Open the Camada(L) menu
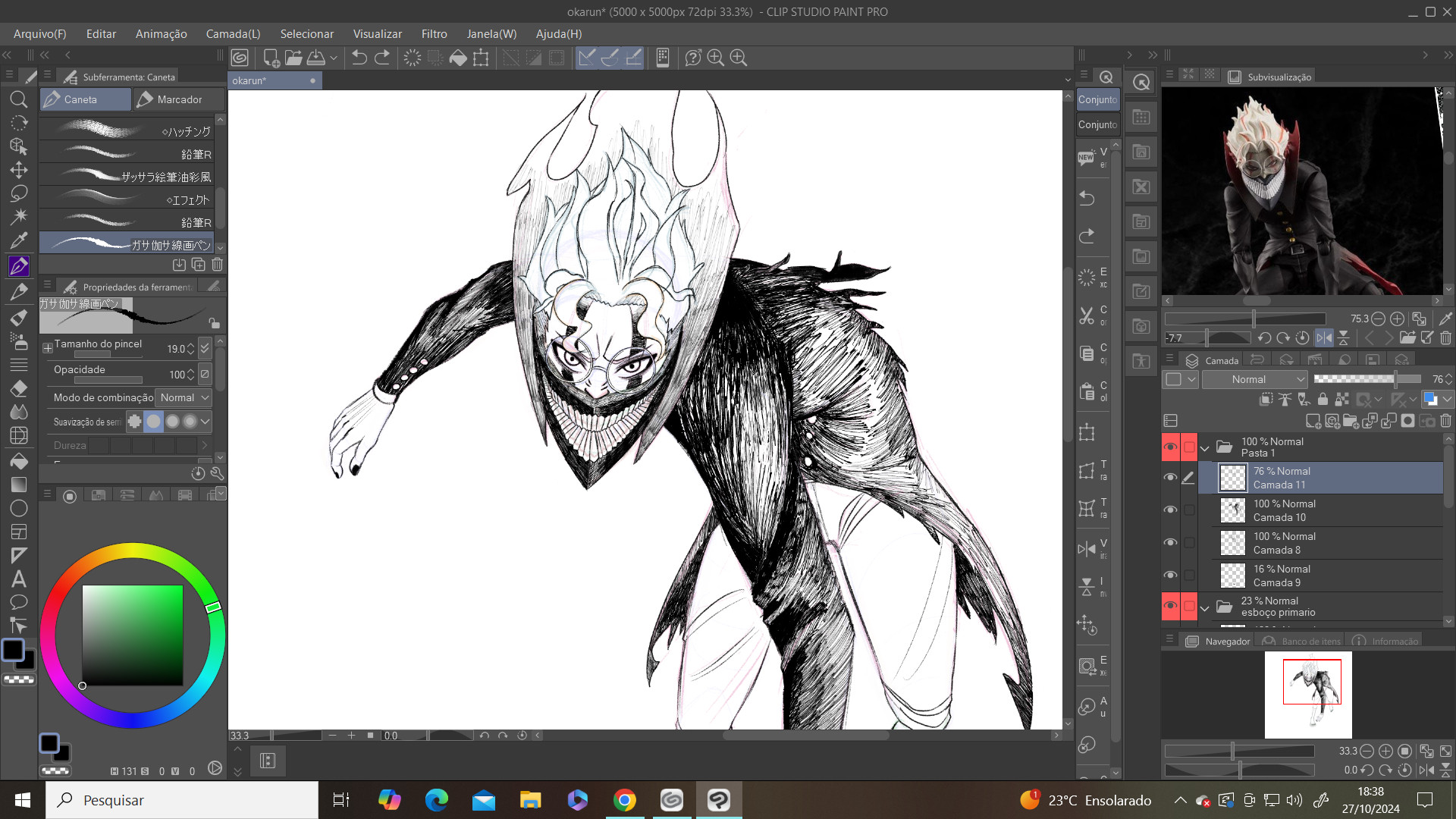The width and height of the screenshot is (1456, 819). tap(233, 34)
